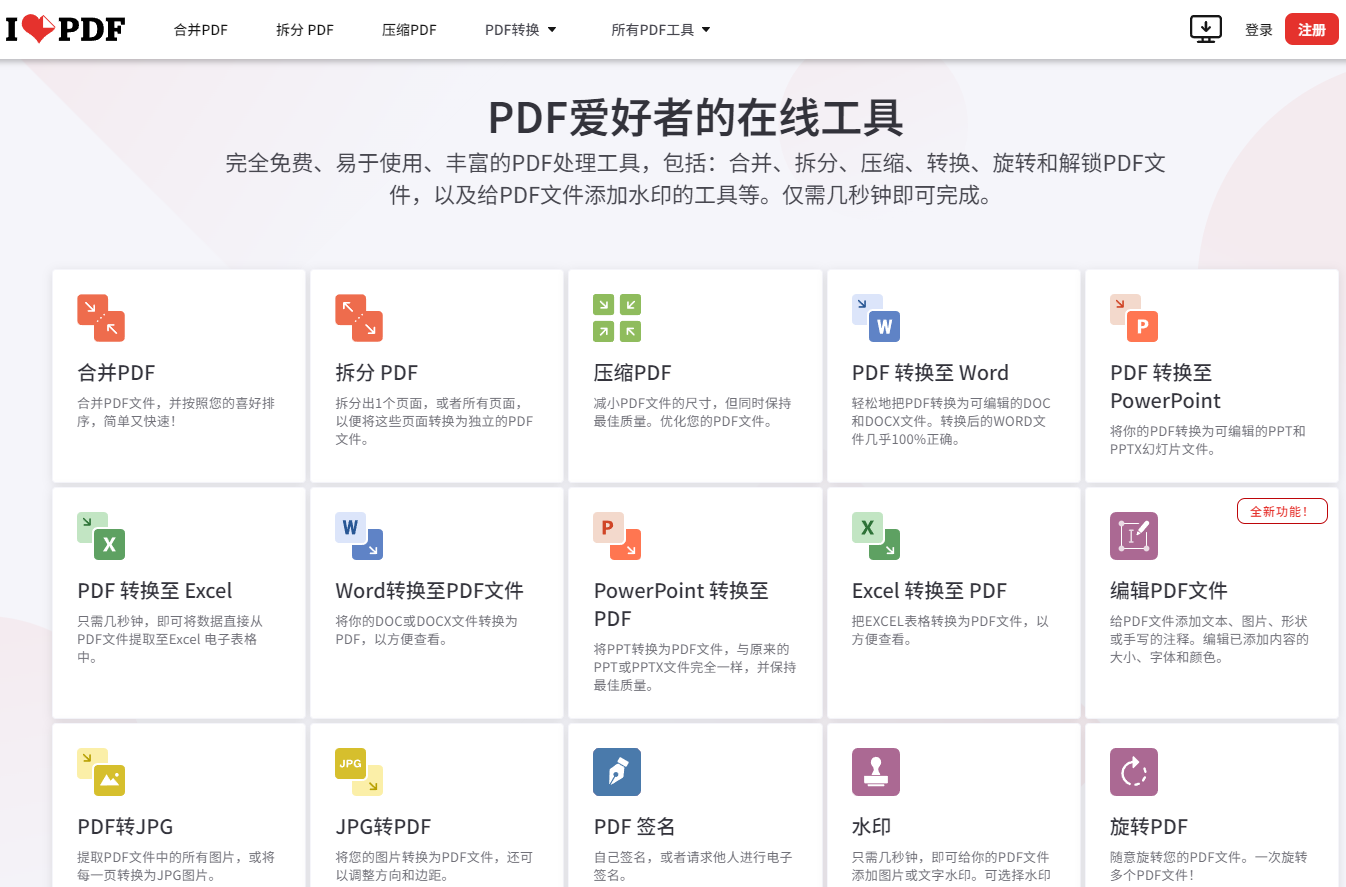Click the 旋转PDF rotate icon
The image size is (1346, 887).
point(1134,772)
